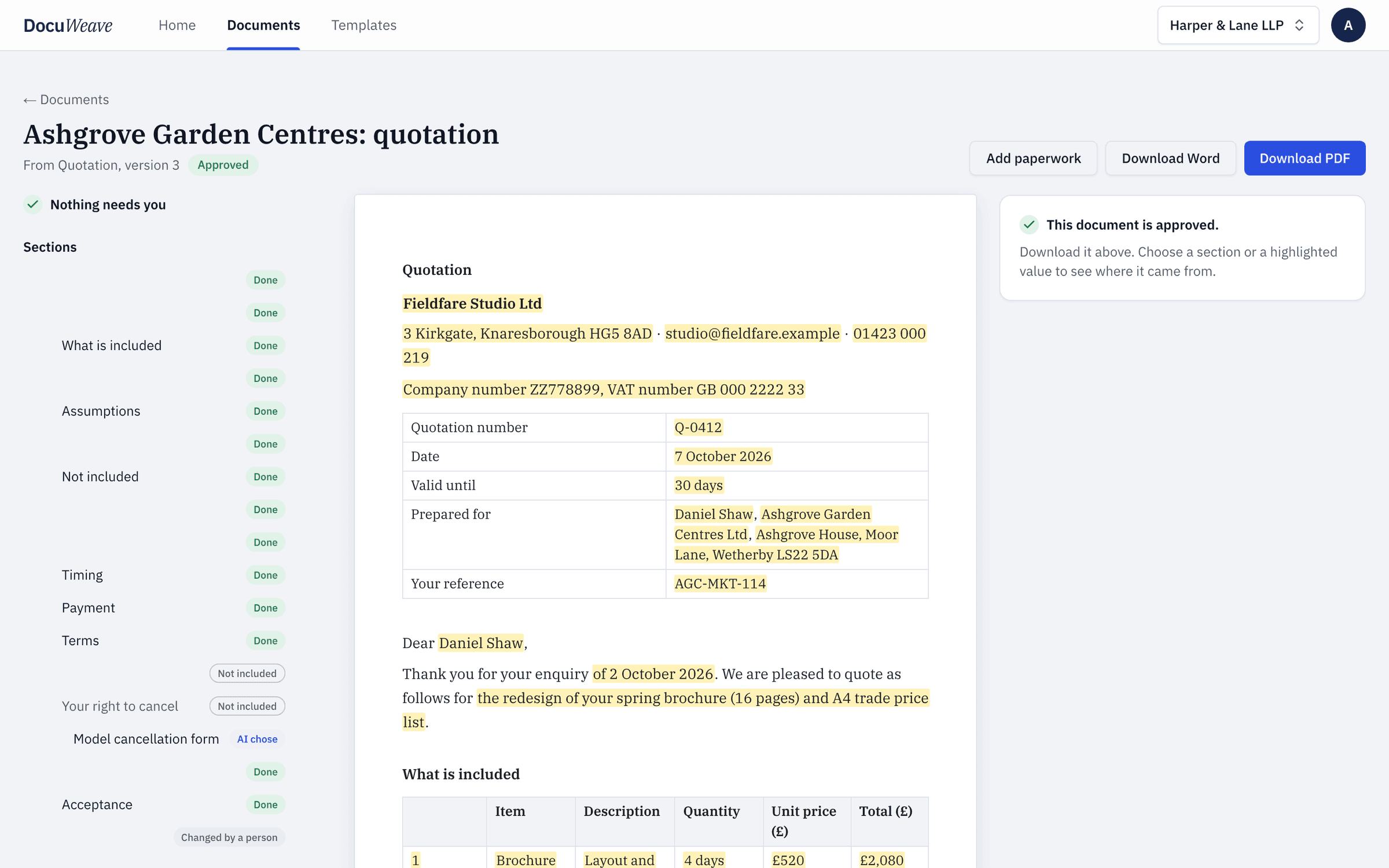Click the highlighted £2,080 total cell

pos(881,860)
